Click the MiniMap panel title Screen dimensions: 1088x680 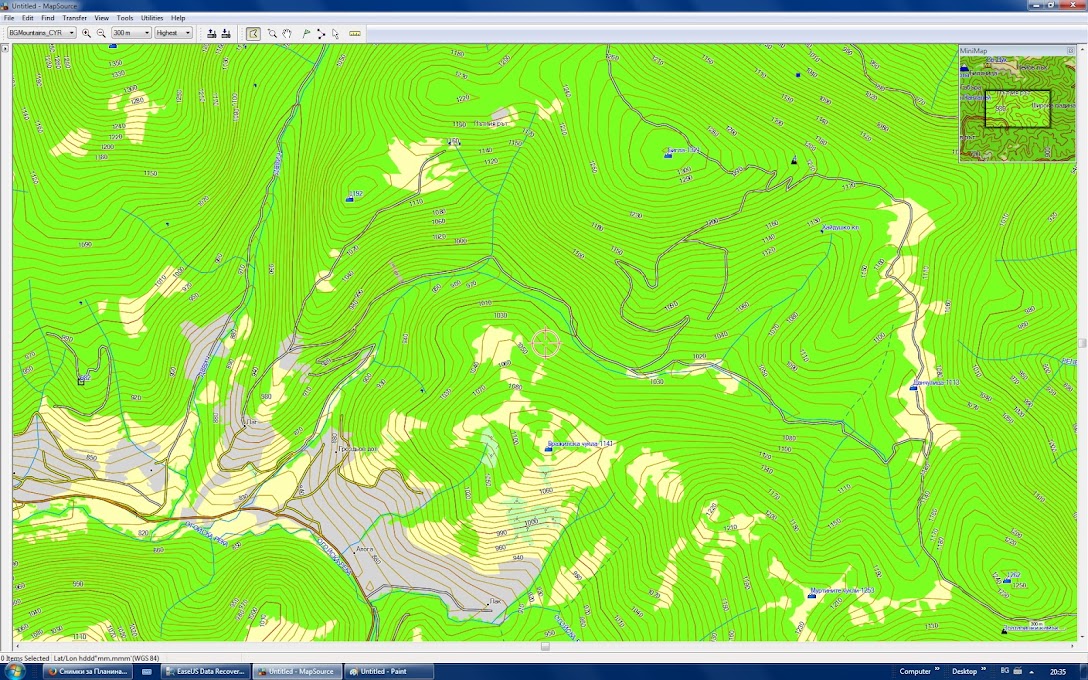tap(974, 51)
